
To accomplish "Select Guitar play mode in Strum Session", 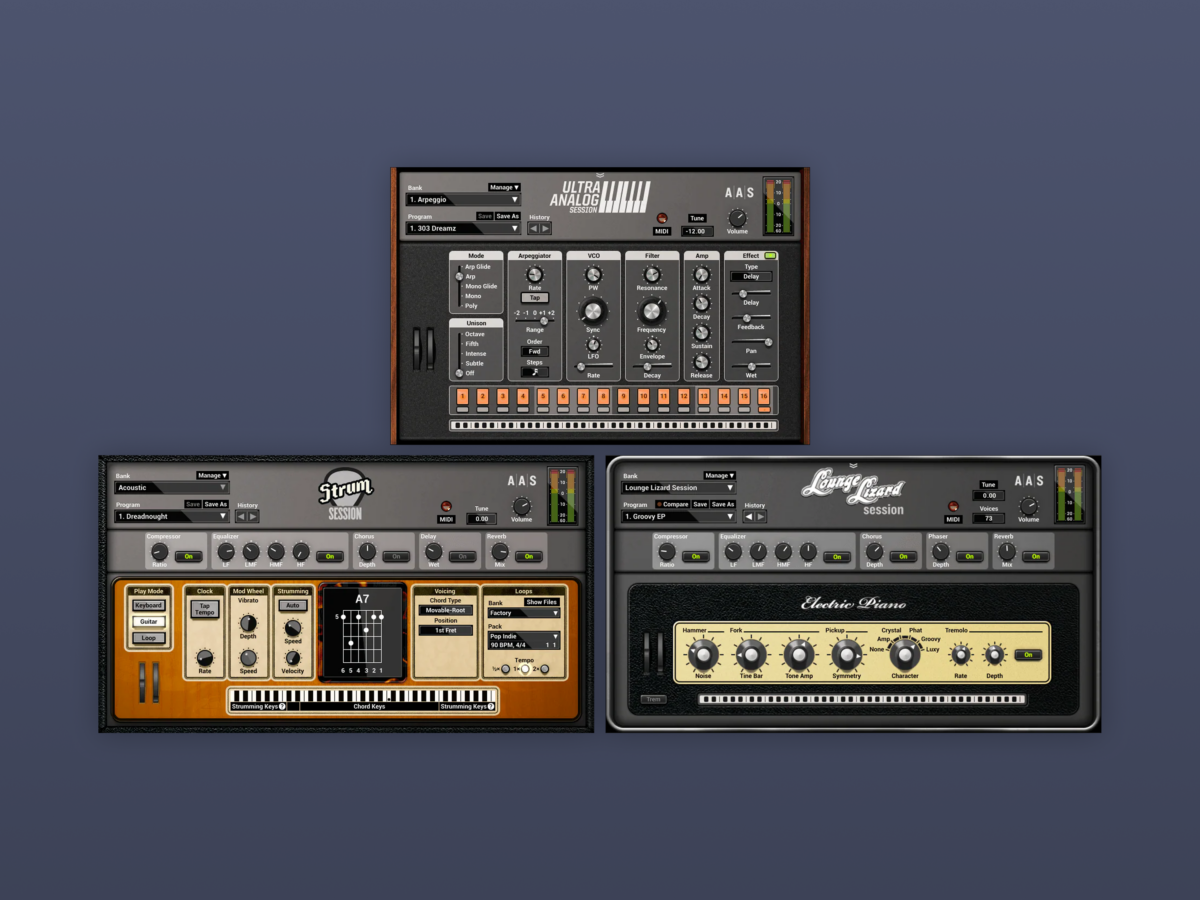I will click(x=149, y=621).
